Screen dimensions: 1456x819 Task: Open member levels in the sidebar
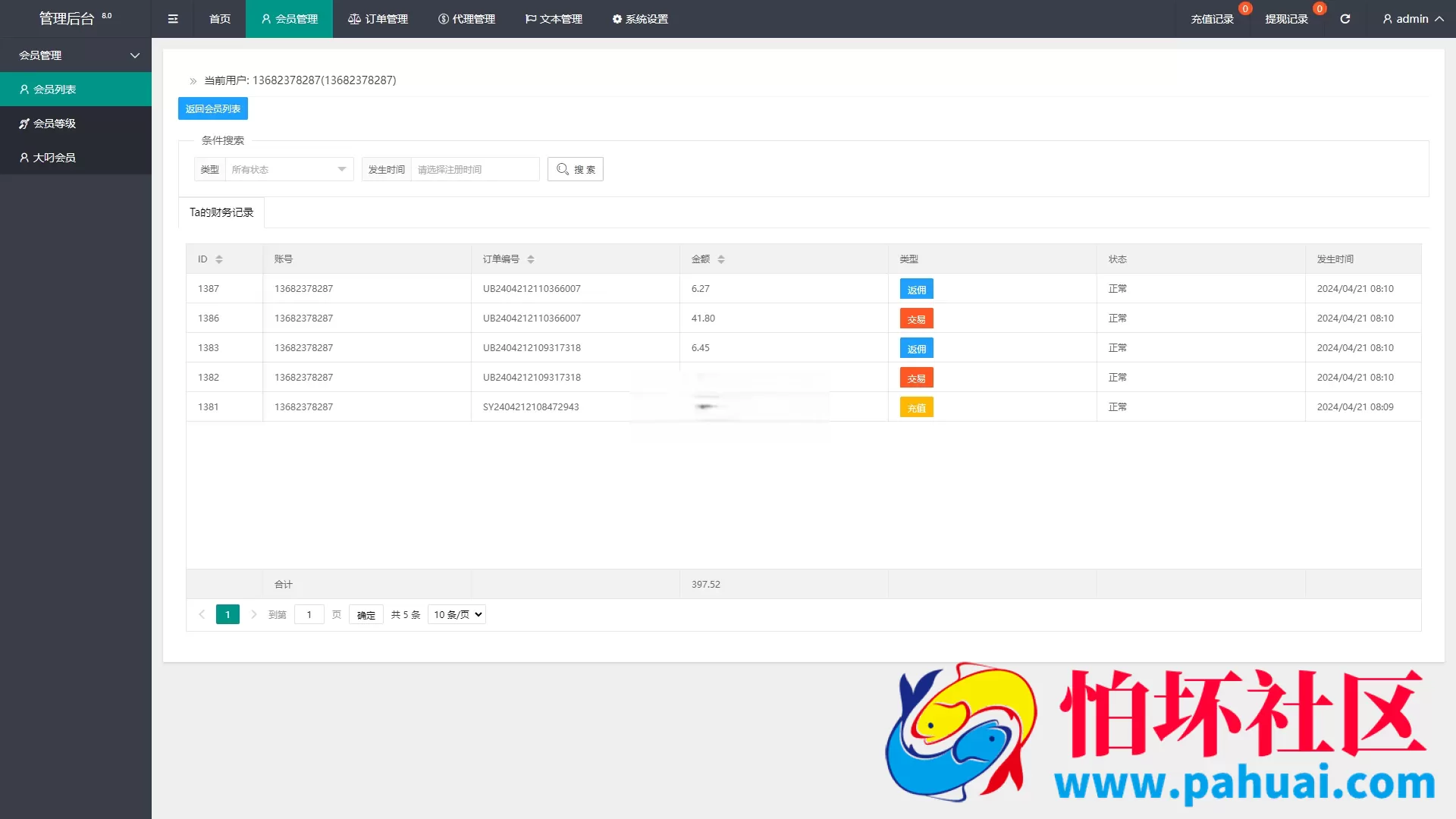[x=55, y=124]
